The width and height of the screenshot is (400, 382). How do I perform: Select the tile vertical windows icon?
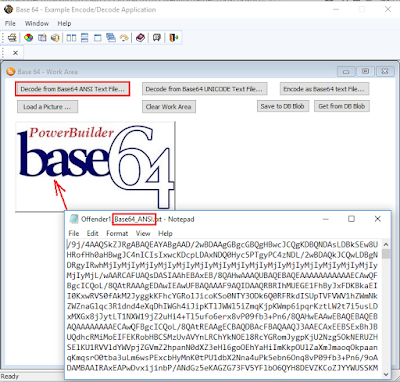71,38
